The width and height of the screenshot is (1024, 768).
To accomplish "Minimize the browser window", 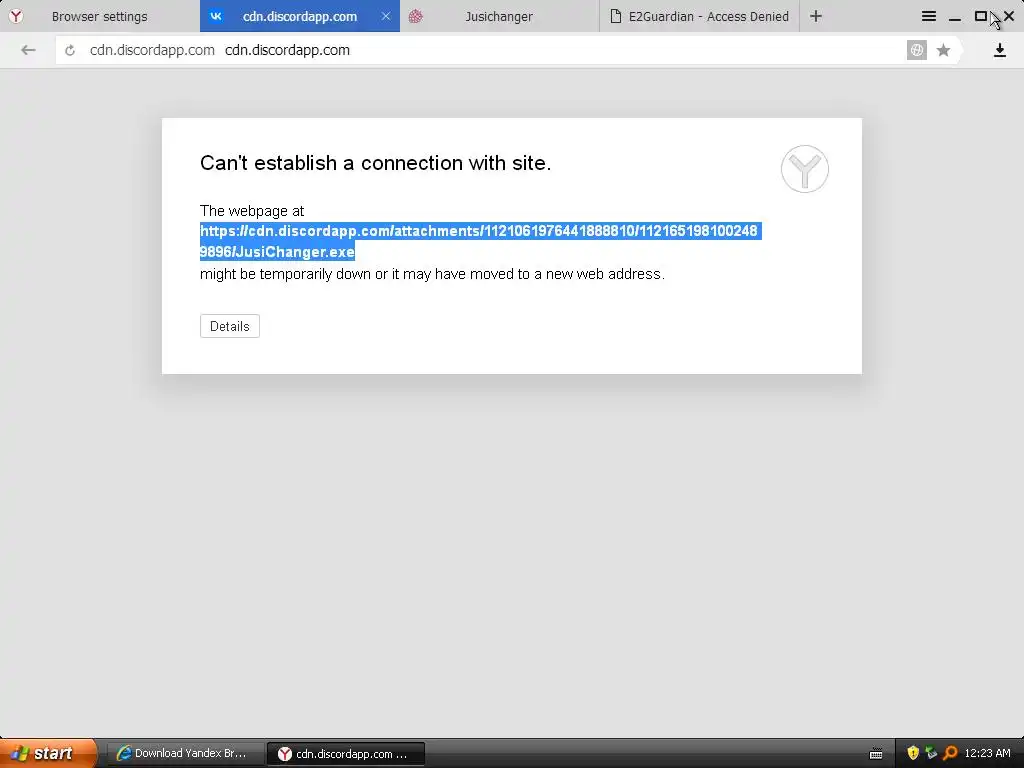I will pyautogui.click(x=955, y=16).
